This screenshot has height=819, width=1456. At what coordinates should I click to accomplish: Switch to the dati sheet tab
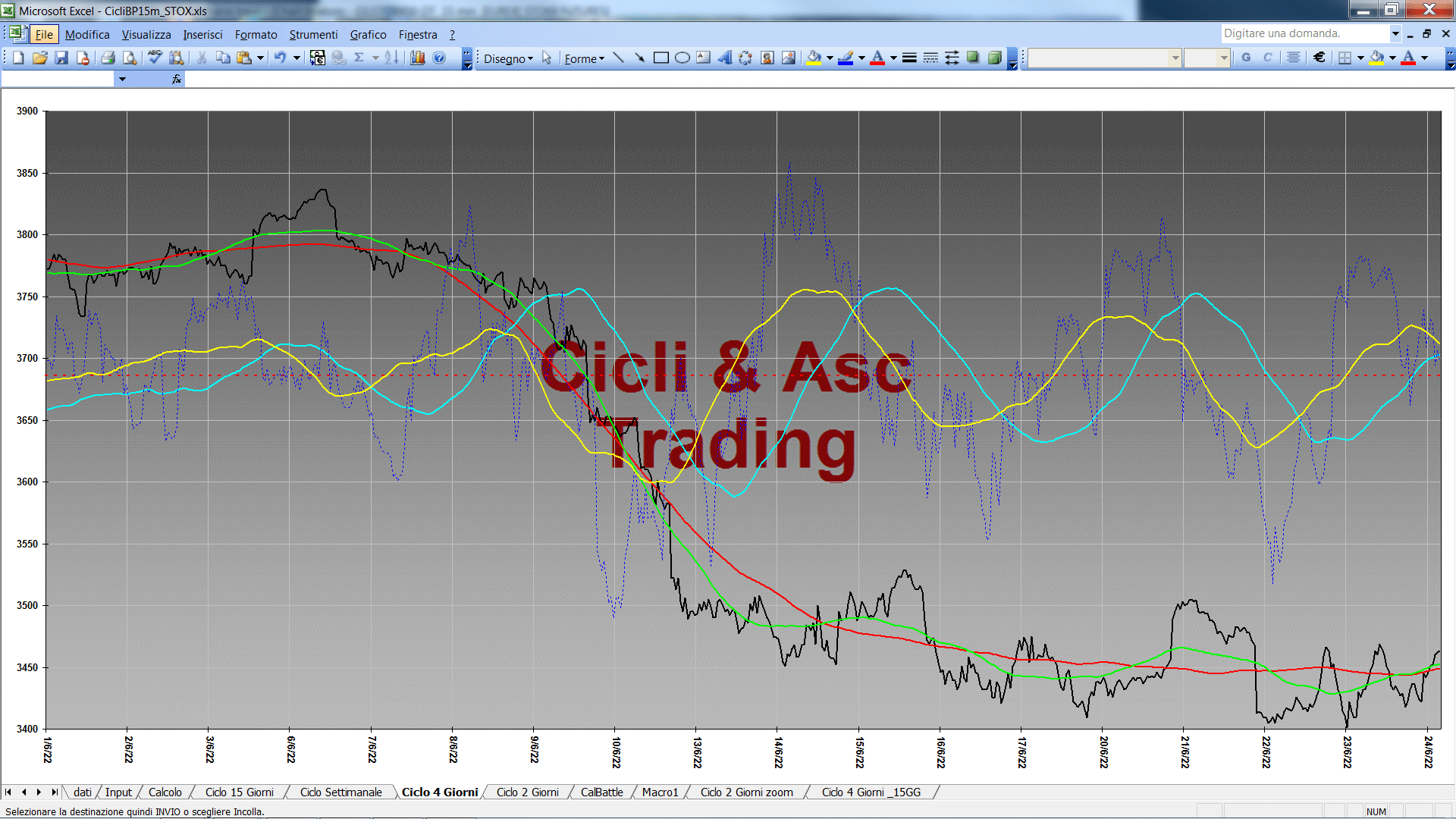pyautogui.click(x=83, y=792)
